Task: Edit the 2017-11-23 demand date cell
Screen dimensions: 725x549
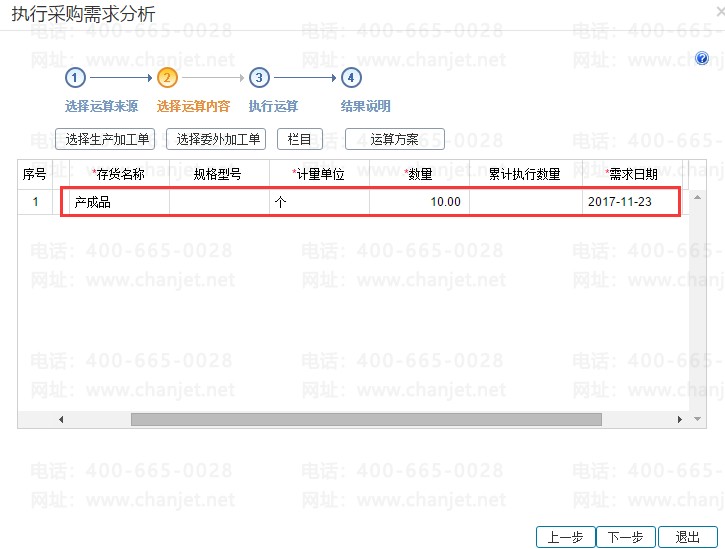Action: [632, 202]
